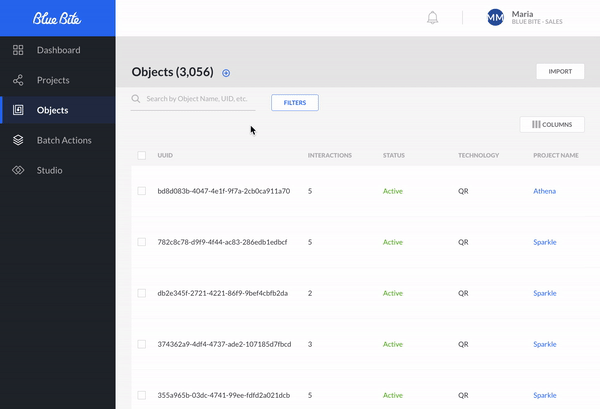Click Active status in db2e345f row
Viewport: 600px width, 409px height.
click(x=393, y=293)
